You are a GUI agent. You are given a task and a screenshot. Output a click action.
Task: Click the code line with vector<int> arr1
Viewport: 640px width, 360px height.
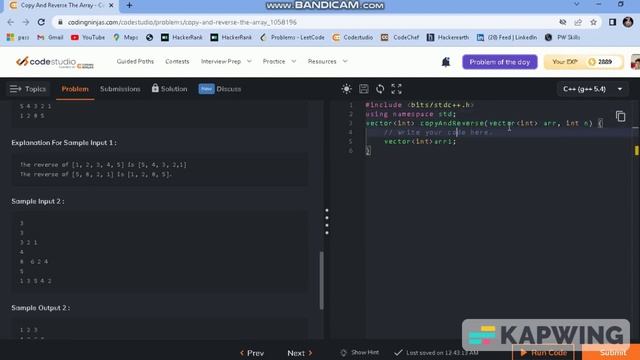[x=420, y=141]
